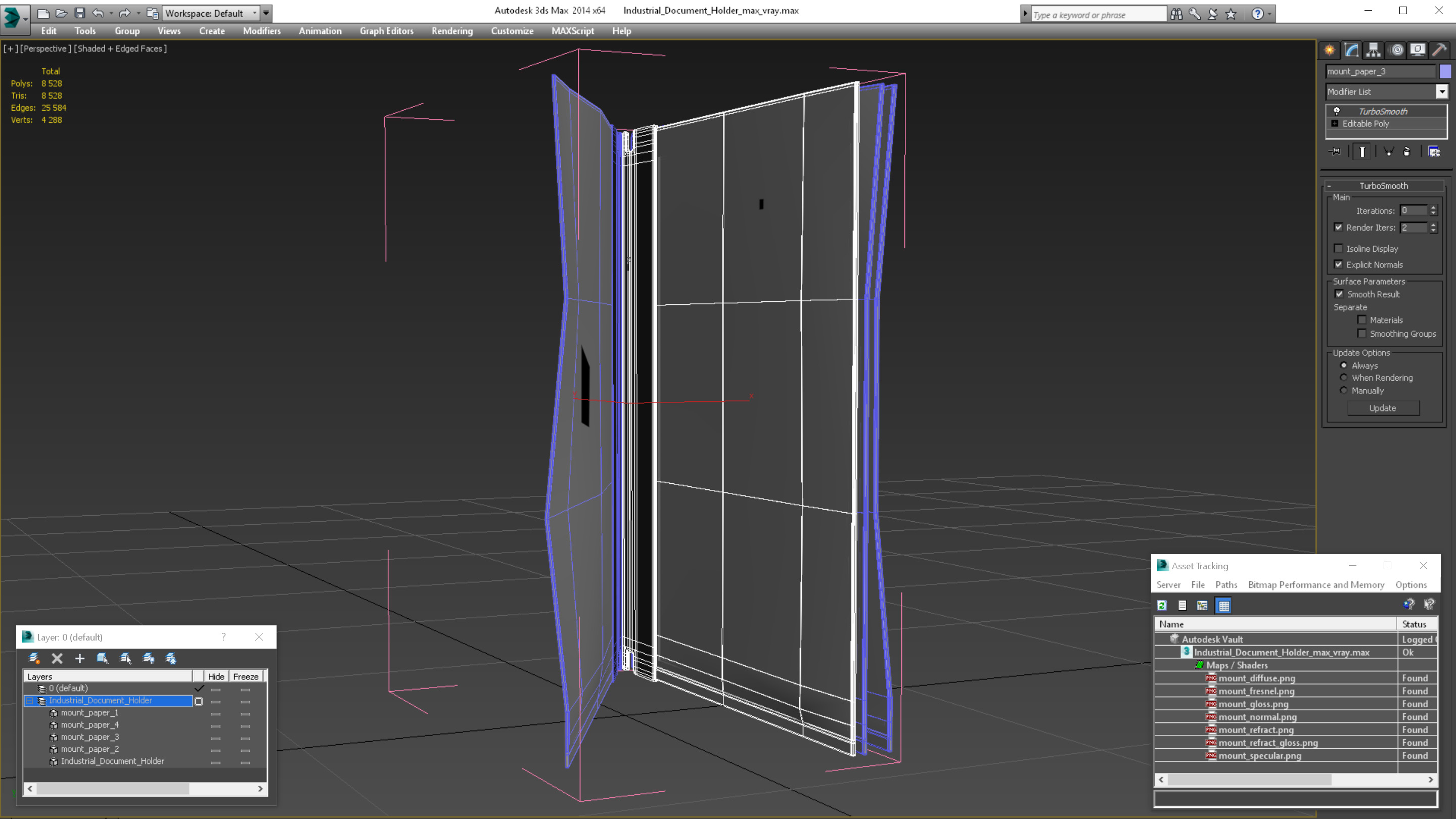
Task: Click Delete layer X icon
Action: (x=57, y=658)
